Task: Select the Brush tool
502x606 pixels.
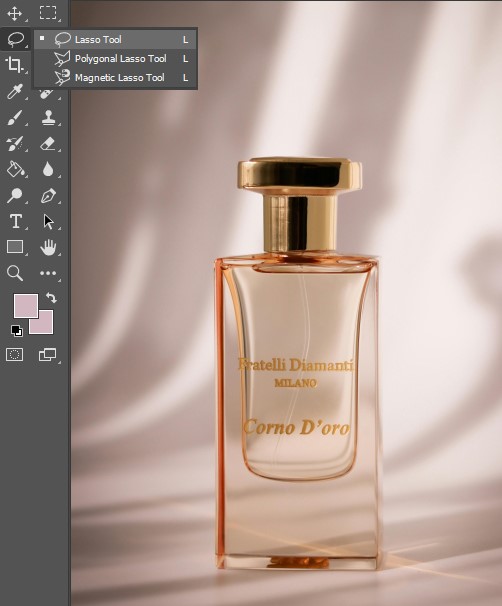Action: [x=15, y=117]
